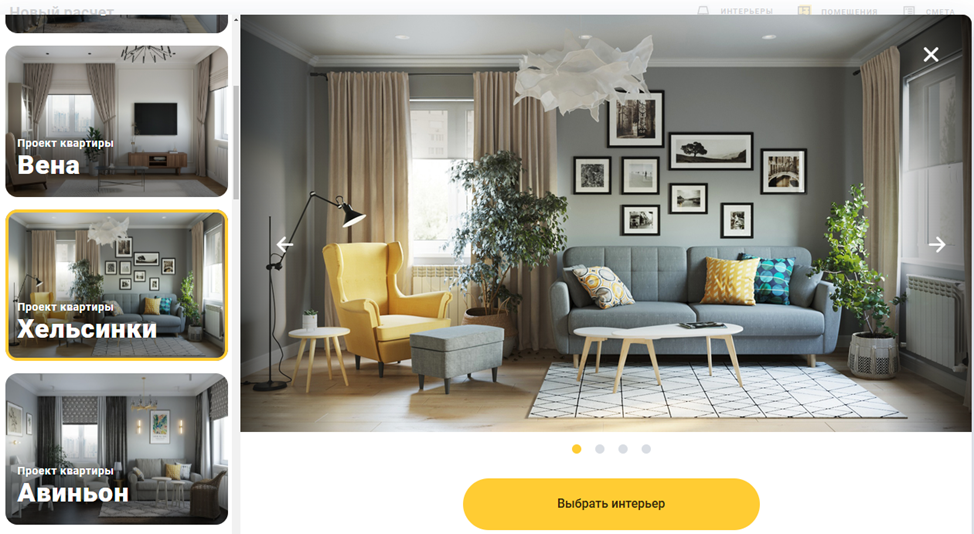
Task: Click the scrollbar up arrow in project list
Action: point(236,20)
